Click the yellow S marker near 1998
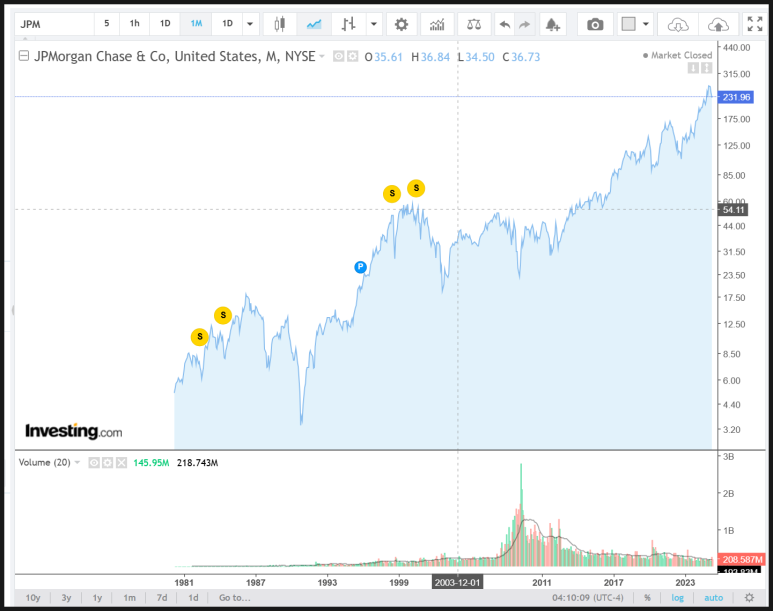This screenshot has width=773, height=611. pyautogui.click(x=392, y=193)
